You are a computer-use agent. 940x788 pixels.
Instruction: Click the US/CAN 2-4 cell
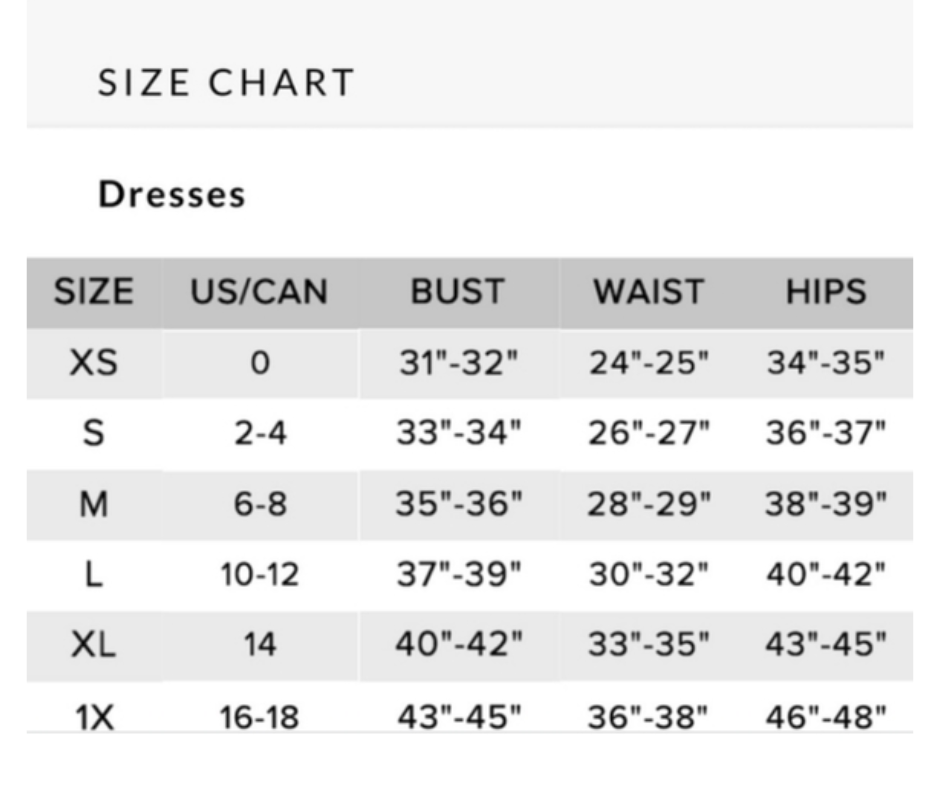click(x=259, y=434)
